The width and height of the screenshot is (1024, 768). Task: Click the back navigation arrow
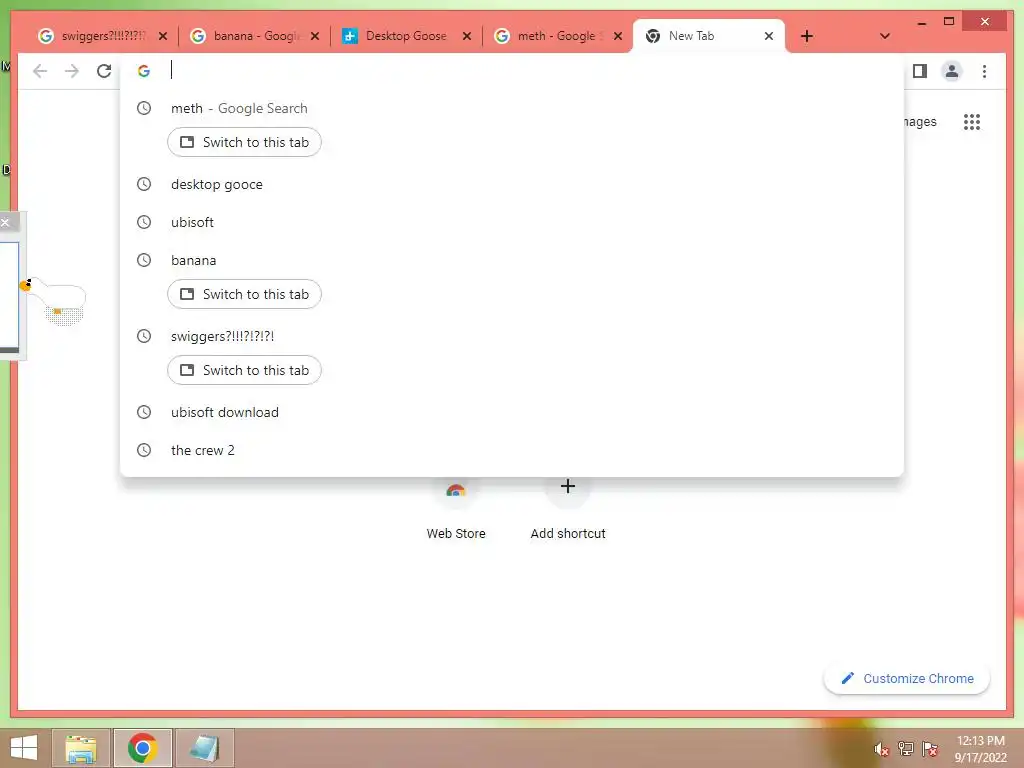(40, 71)
